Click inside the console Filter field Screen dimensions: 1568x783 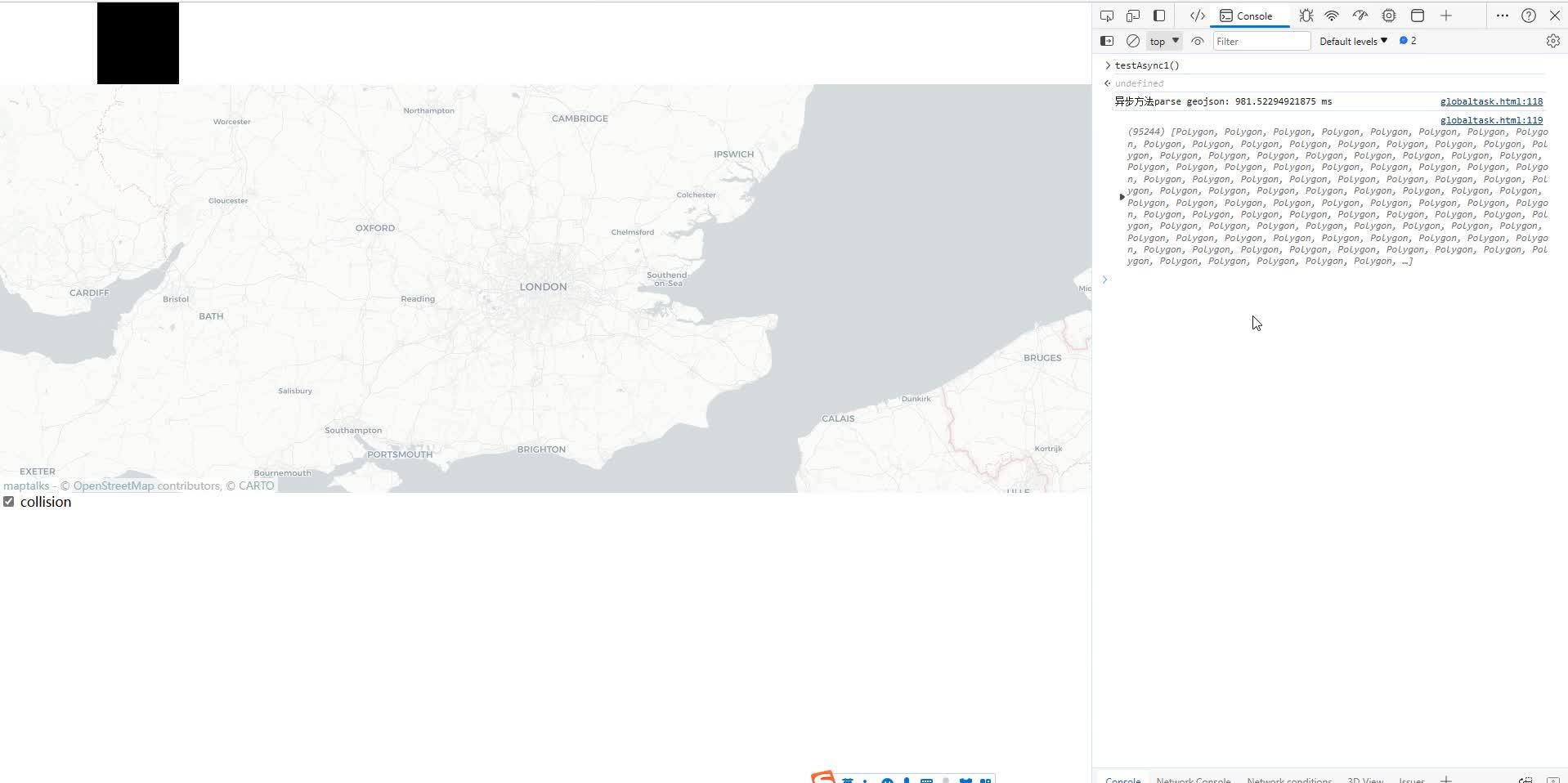(1260, 41)
